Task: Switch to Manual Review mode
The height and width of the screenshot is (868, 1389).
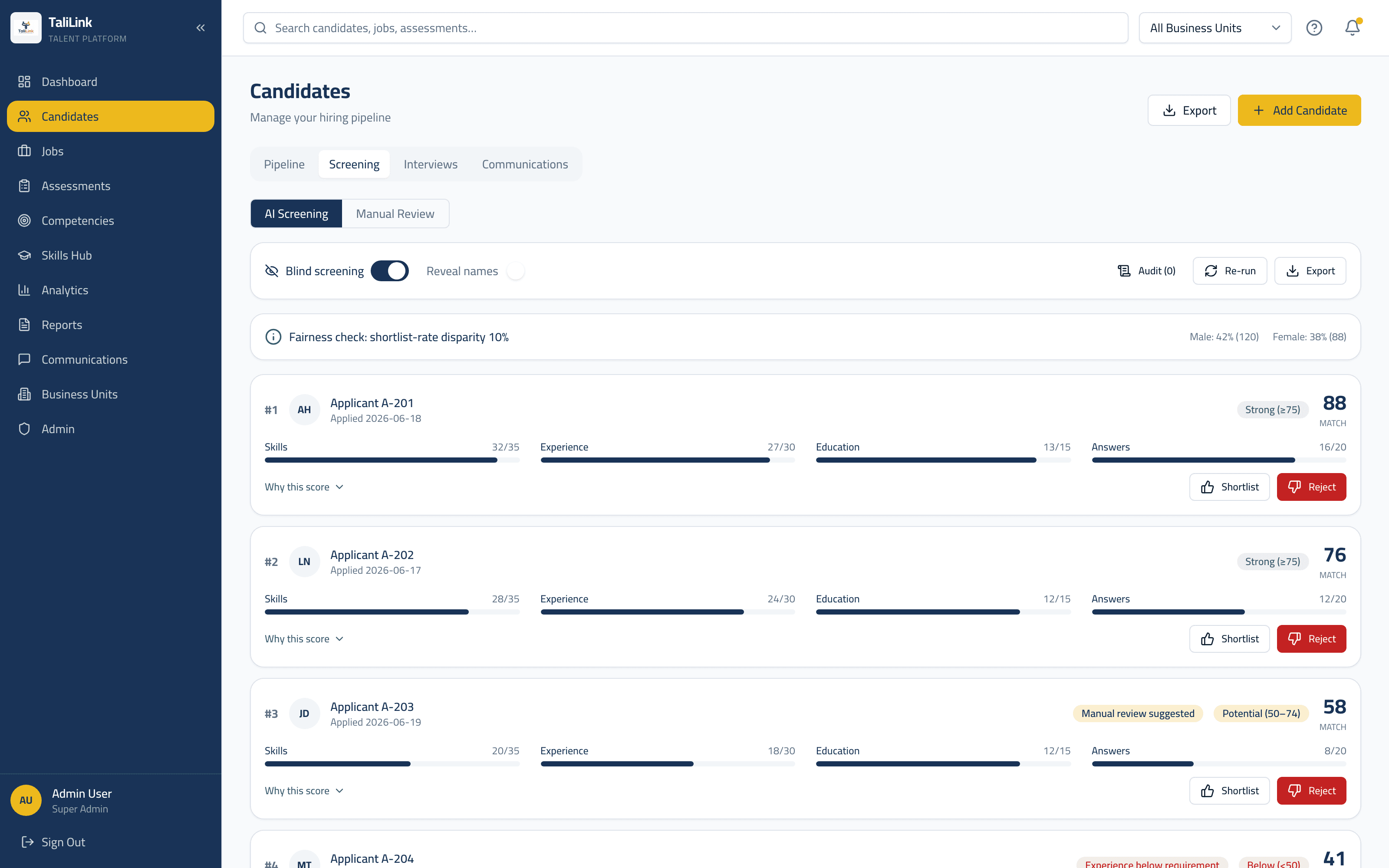Action: (x=395, y=214)
